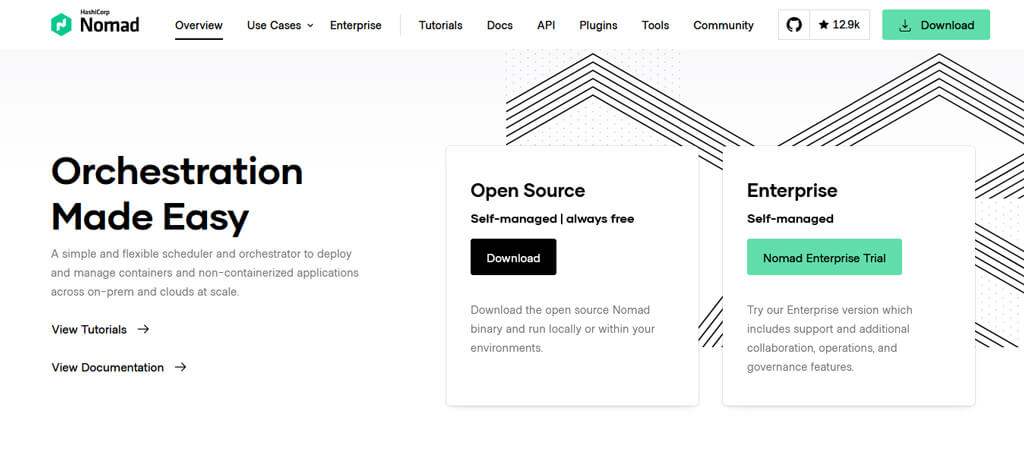The width and height of the screenshot is (1024, 469).
Task: Click 'Download the open source Nomad' description
Action: pyautogui.click(x=562, y=329)
